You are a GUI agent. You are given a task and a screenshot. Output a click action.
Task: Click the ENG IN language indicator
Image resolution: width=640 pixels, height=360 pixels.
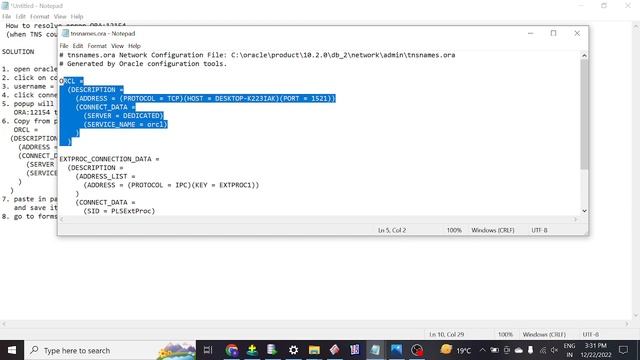(569, 350)
